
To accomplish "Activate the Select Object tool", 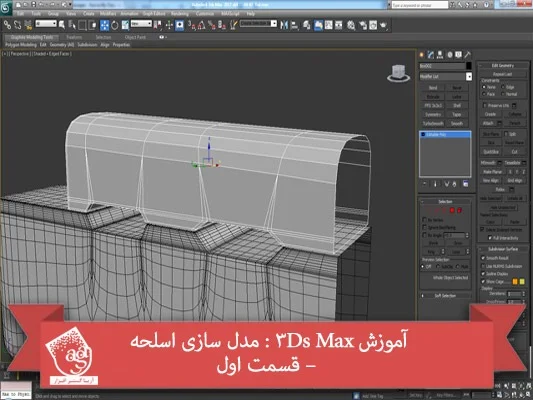I will click(x=62, y=25).
